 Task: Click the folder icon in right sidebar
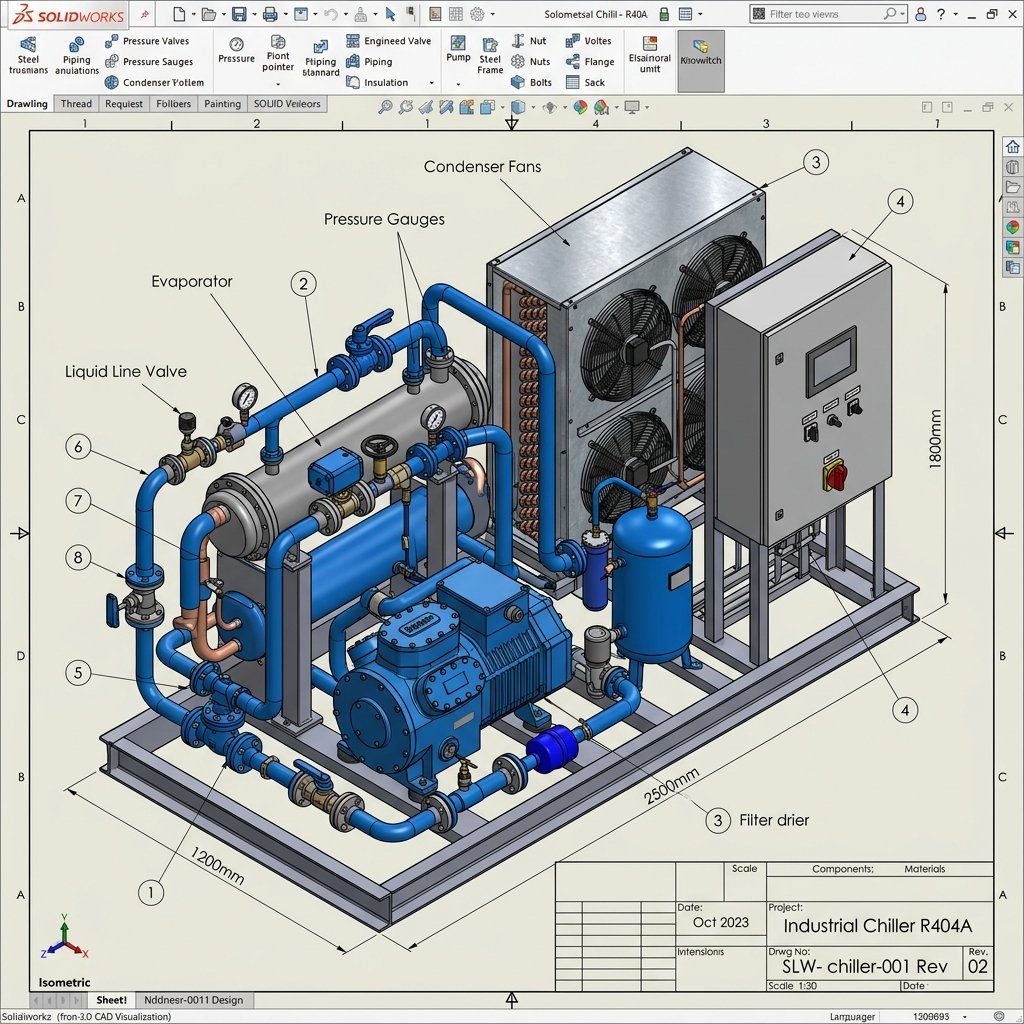(1012, 187)
